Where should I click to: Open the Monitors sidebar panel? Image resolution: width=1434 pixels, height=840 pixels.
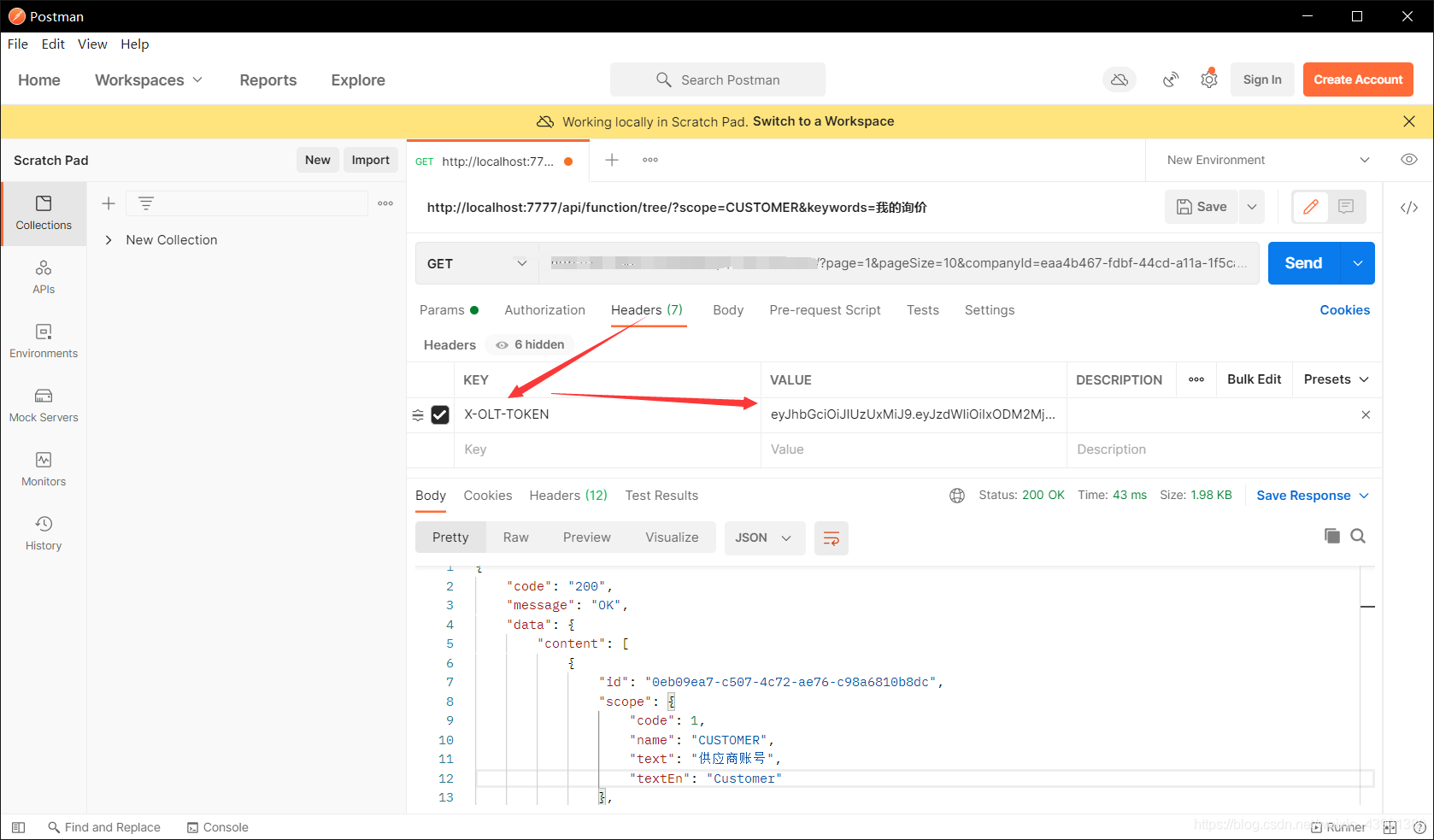[x=44, y=470]
